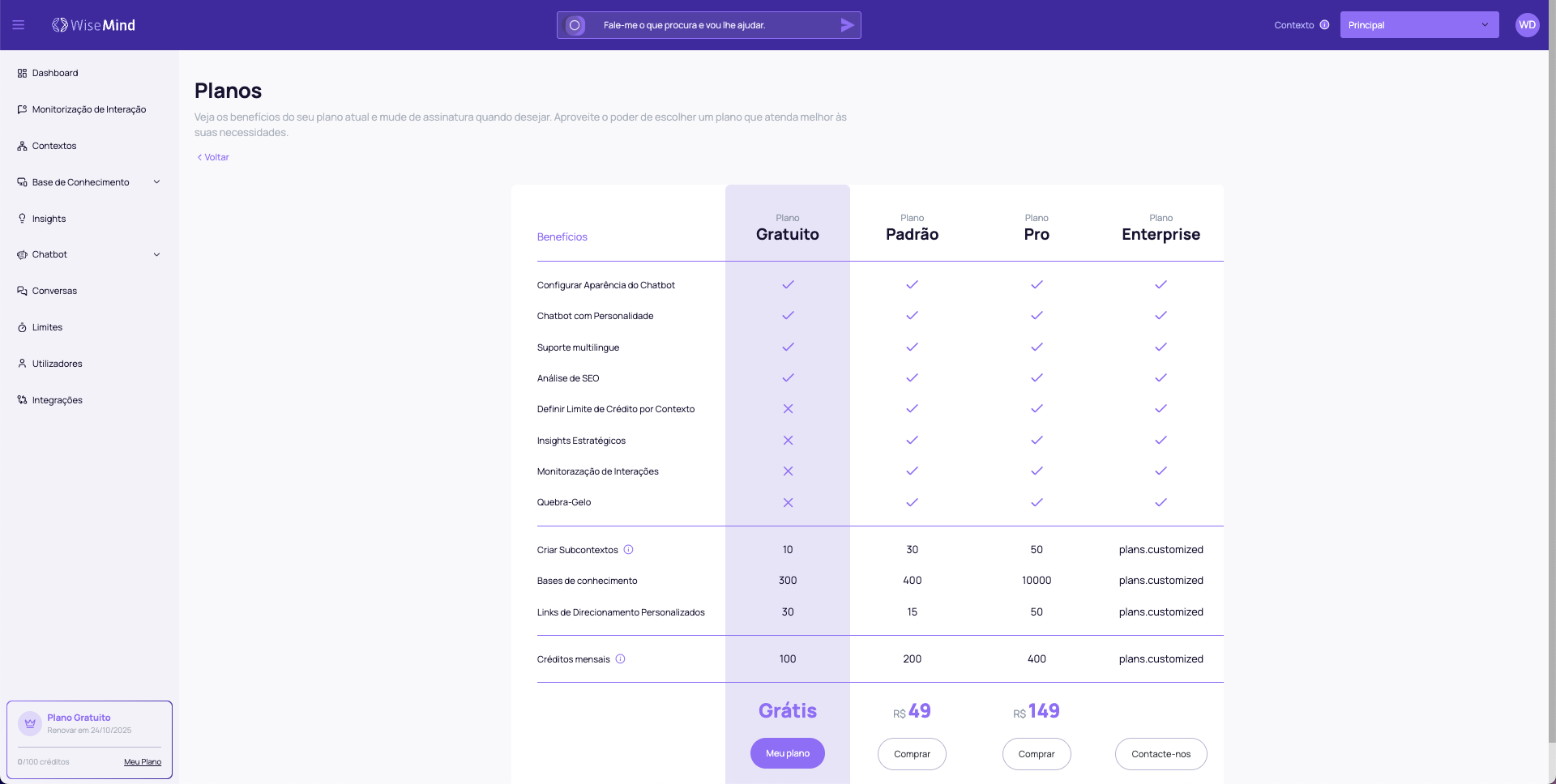Click info icon beside Créditos mensais
Viewport: 1556px width, 784px height.
(620, 659)
